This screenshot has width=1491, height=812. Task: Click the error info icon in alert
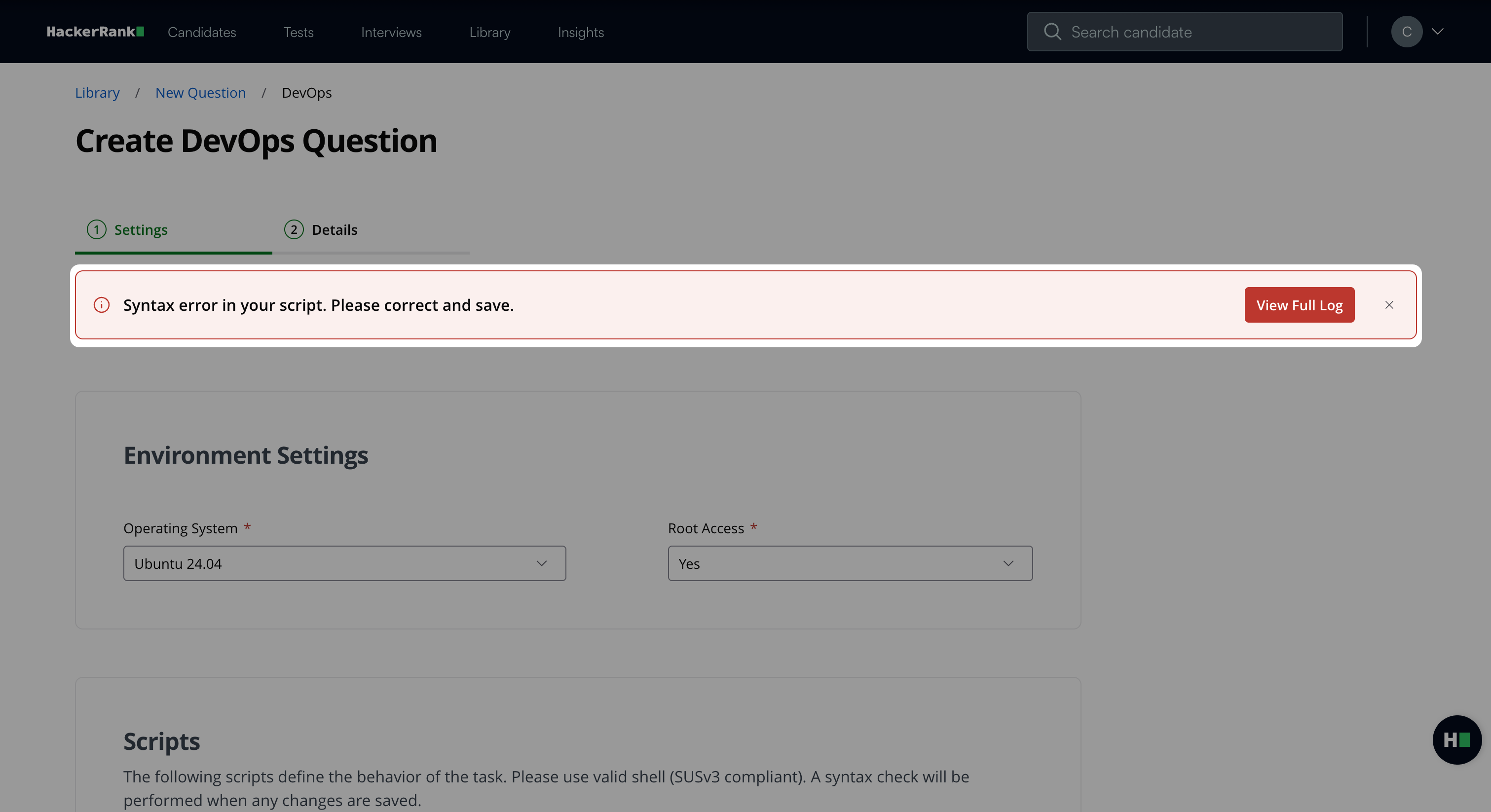tap(102, 305)
